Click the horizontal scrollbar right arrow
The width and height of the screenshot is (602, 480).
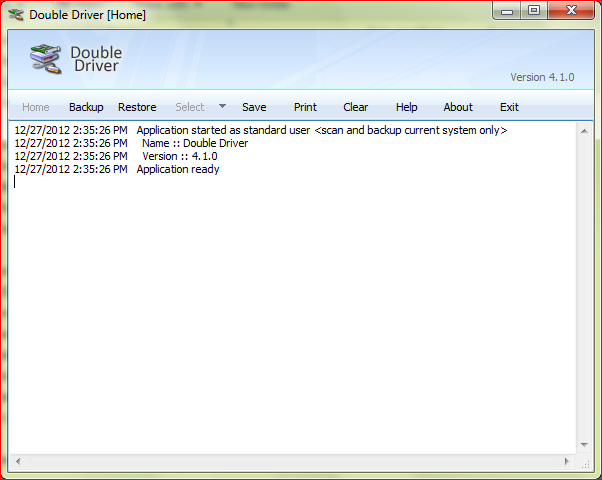point(567,461)
